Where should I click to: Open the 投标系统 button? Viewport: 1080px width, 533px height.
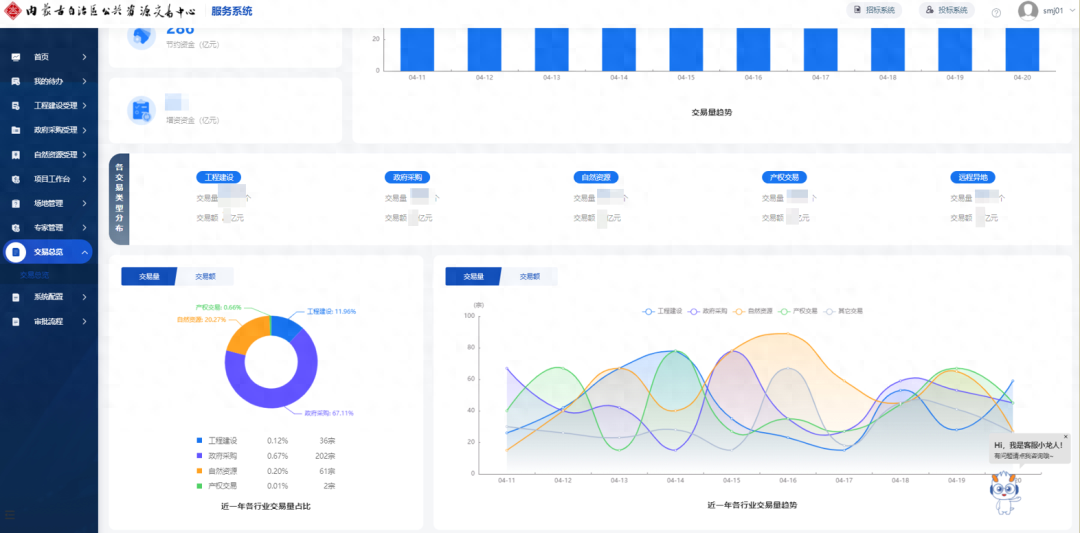tap(947, 10)
